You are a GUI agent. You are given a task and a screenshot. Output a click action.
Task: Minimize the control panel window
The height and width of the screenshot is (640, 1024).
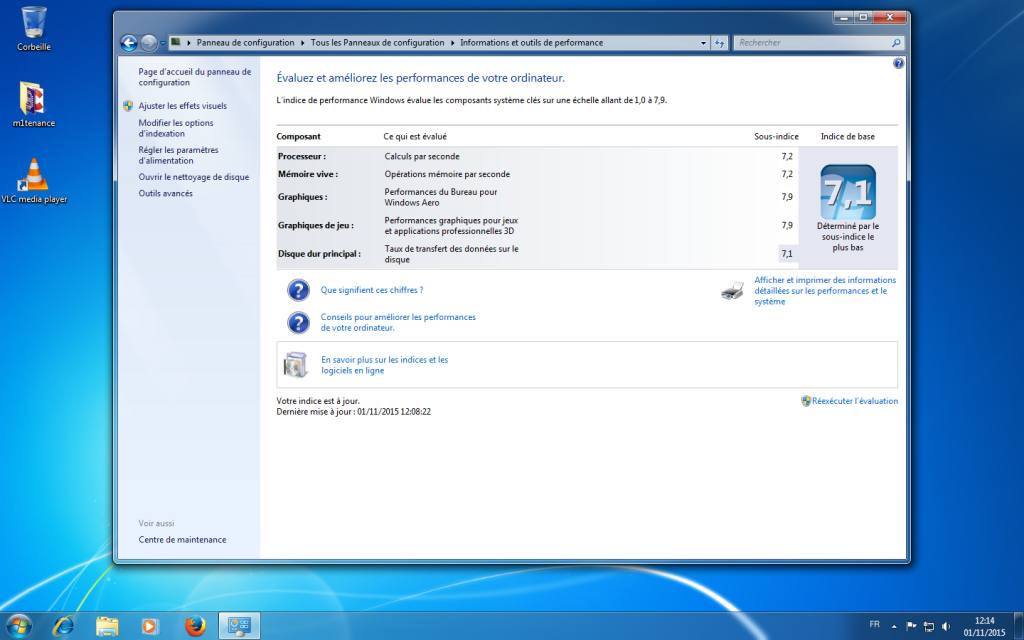pyautogui.click(x=844, y=18)
